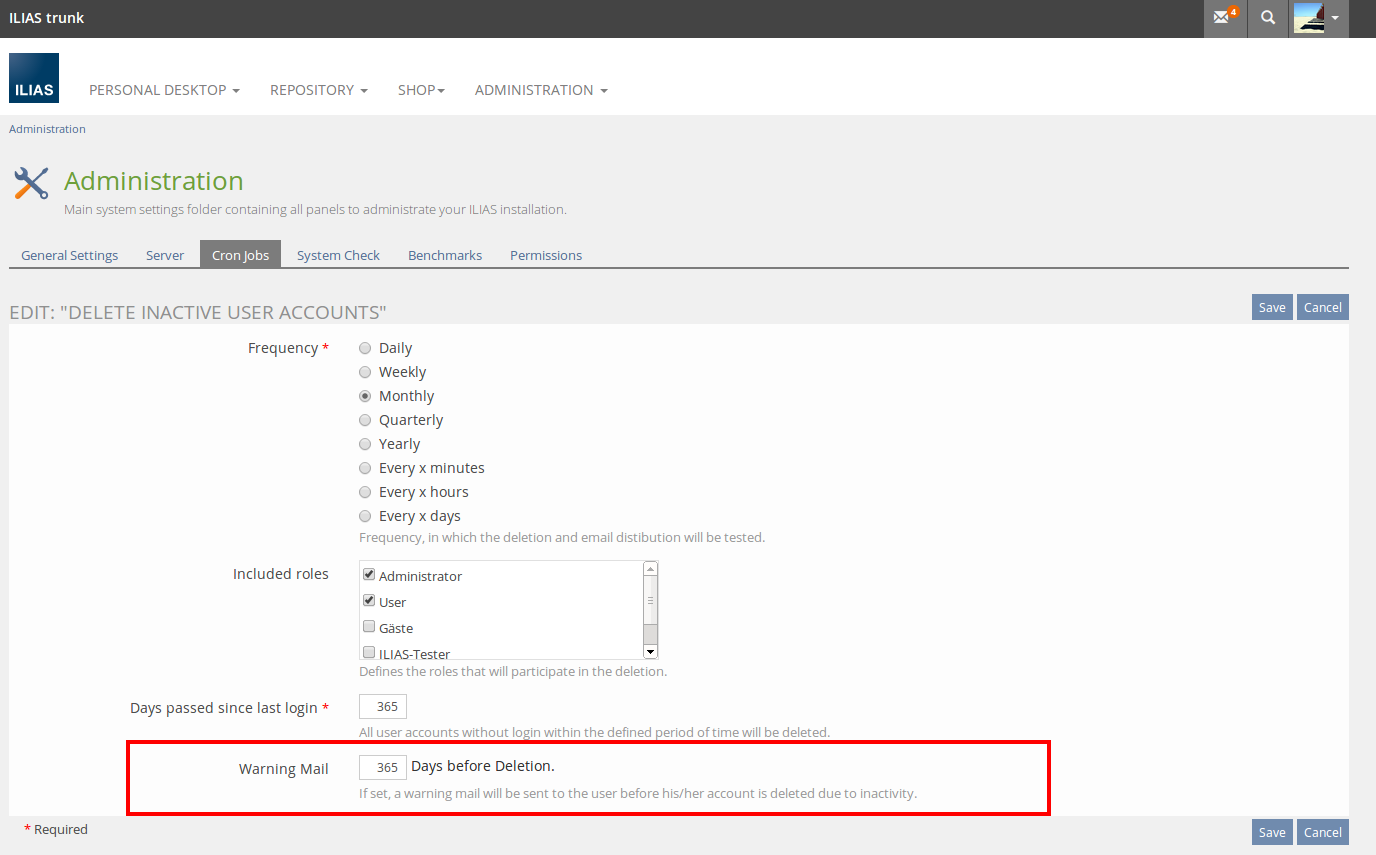Open the Administration dropdown menu
This screenshot has height=855, width=1376.
pyautogui.click(x=540, y=90)
